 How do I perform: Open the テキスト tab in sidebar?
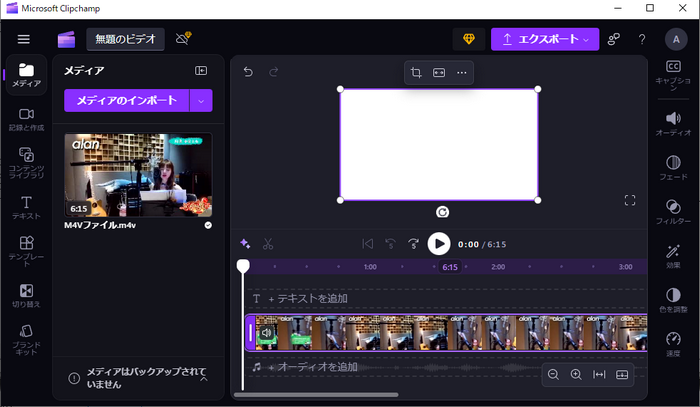(27, 208)
